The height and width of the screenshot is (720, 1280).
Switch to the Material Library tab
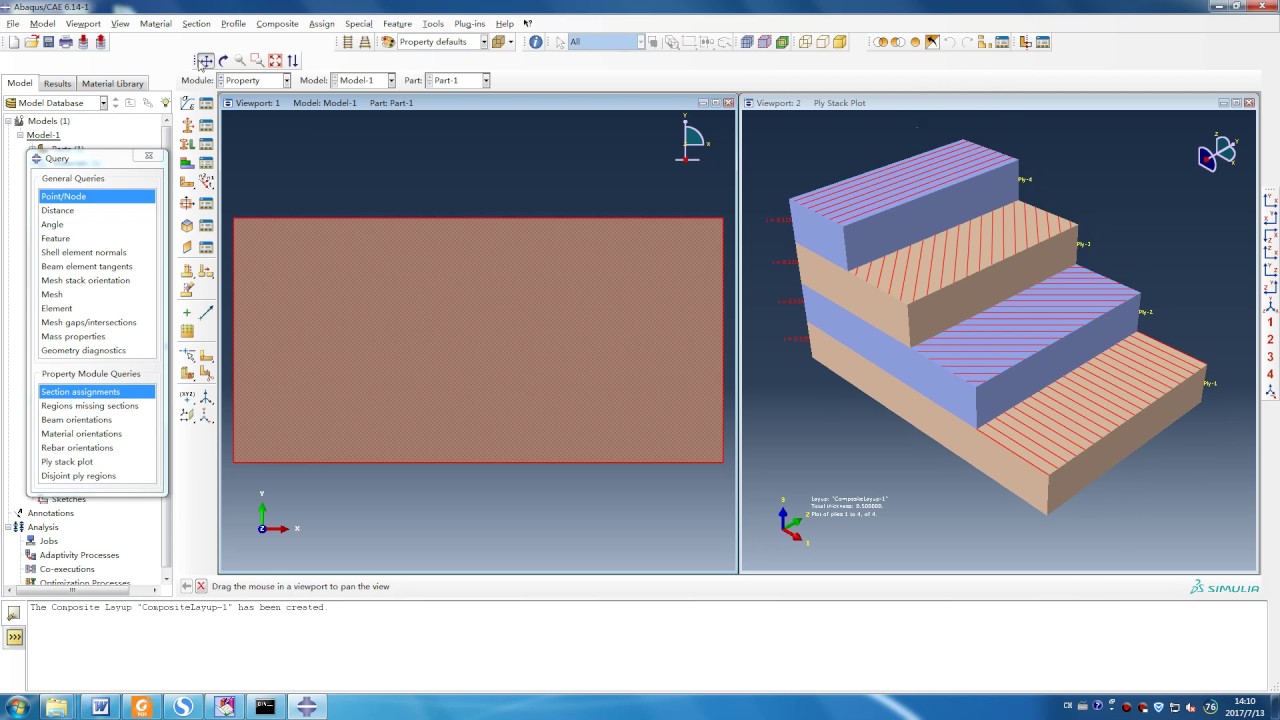coord(113,84)
